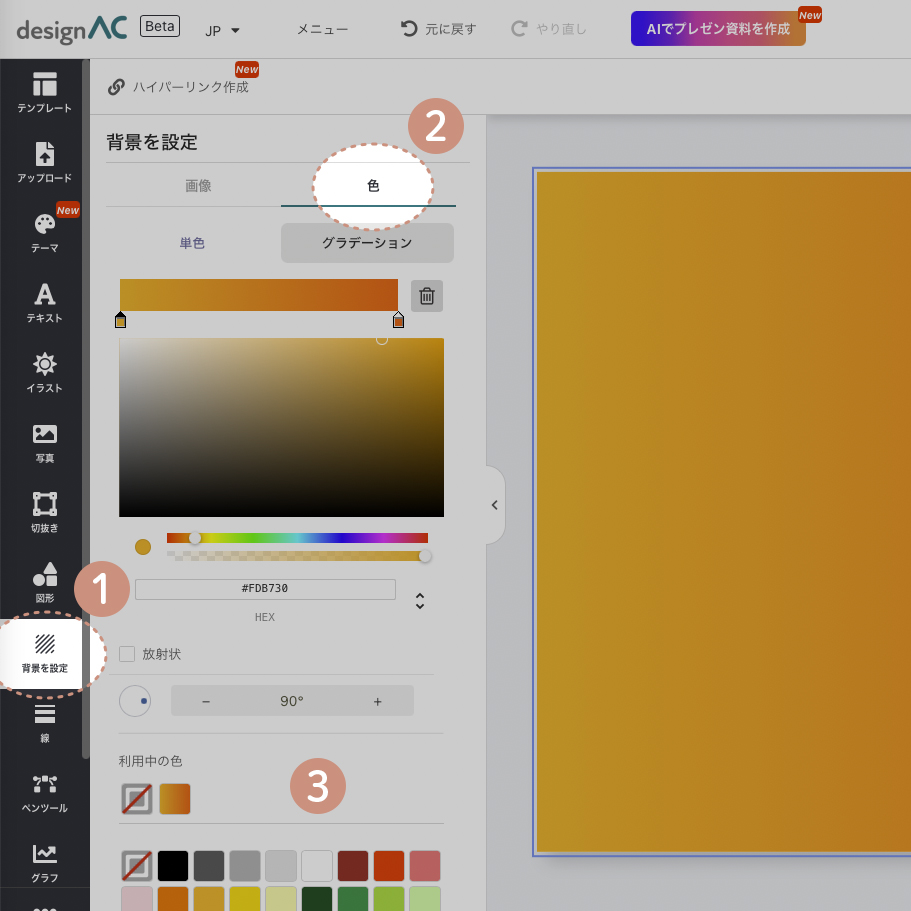
Task: Select the 切抜き crop tool
Action: [44, 512]
